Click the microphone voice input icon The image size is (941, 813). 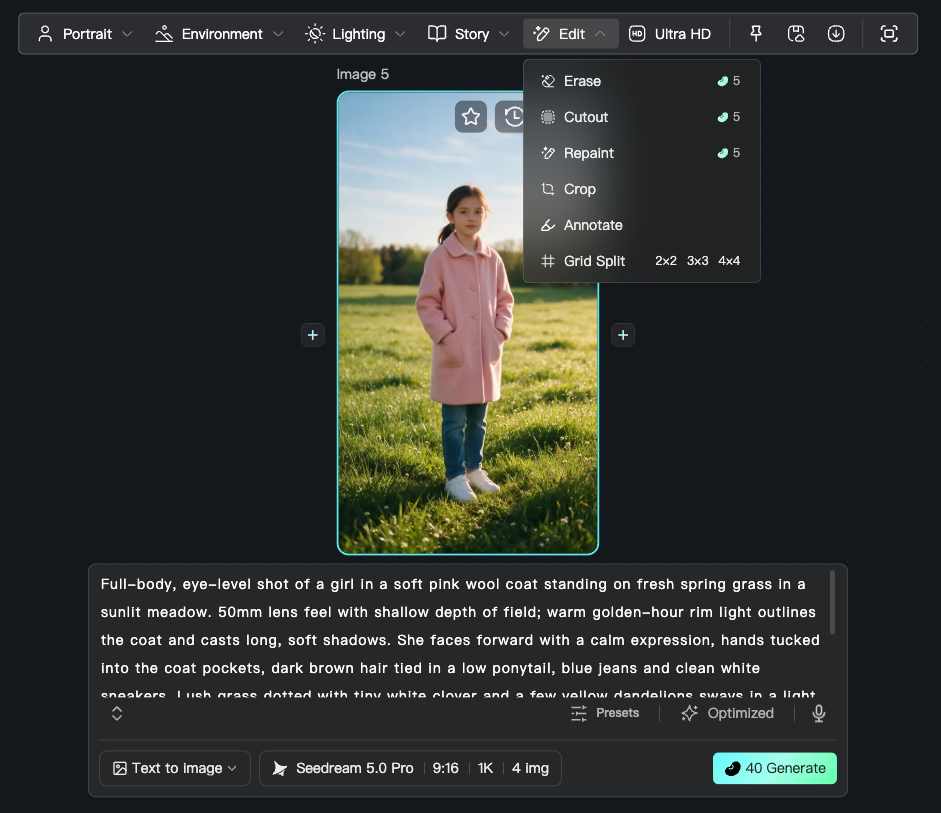[819, 713]
